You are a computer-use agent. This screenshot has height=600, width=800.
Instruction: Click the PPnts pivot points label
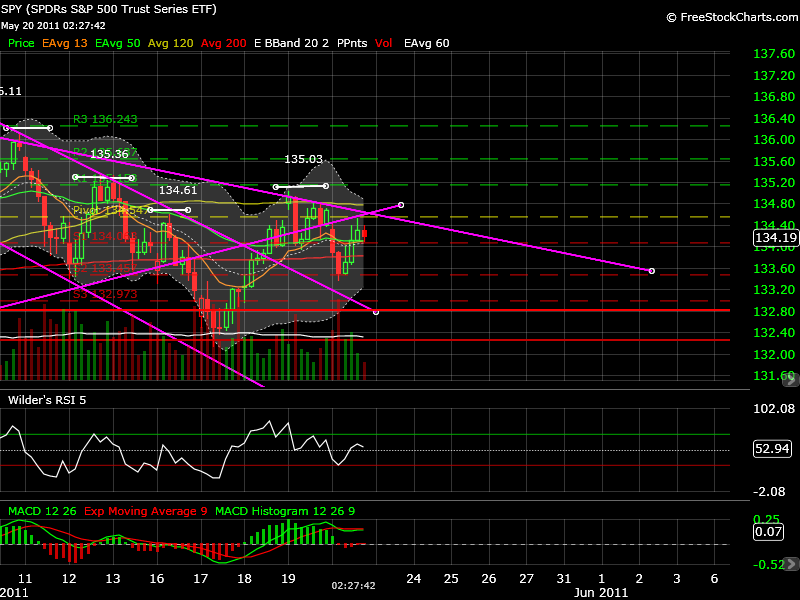353,44
